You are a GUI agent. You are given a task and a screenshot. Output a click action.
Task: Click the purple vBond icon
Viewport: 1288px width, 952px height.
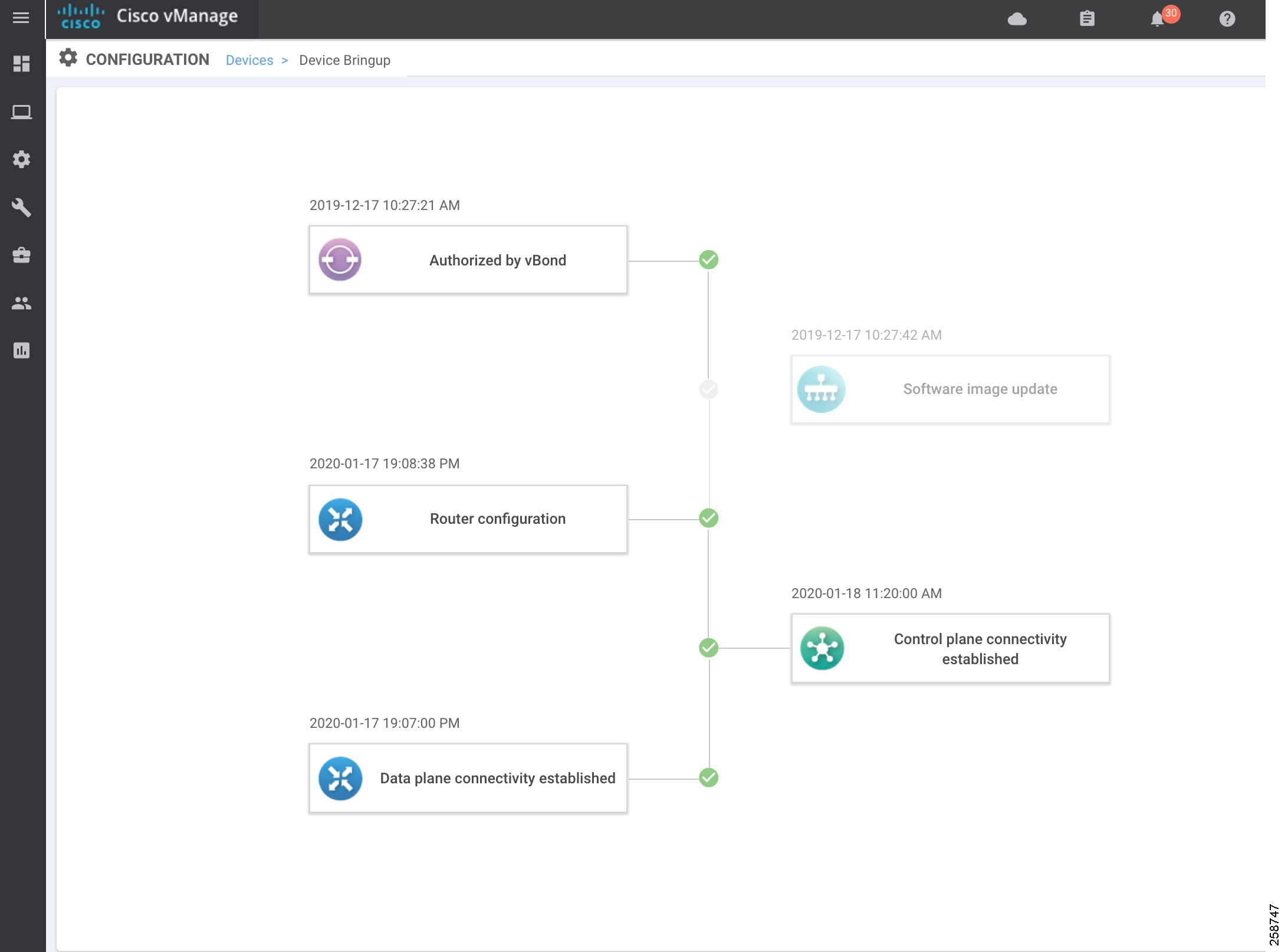(x=340, y=260)
